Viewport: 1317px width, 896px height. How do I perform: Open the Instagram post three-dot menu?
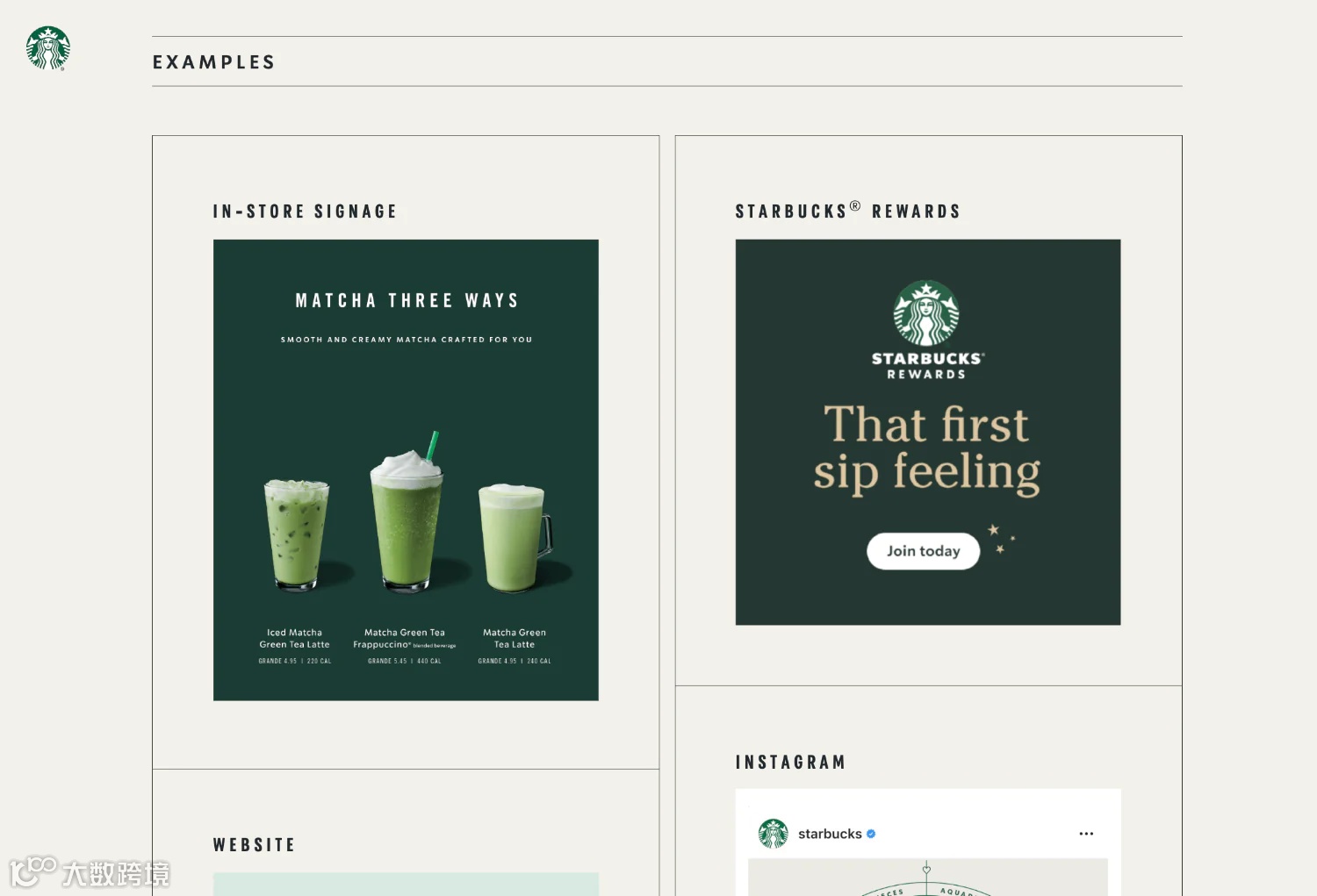pos(1086,834)
